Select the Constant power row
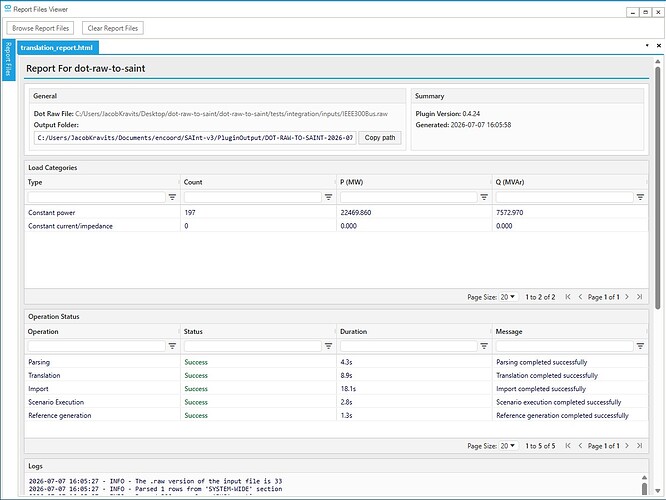The height and width of the screenshot is (500, 666). [x=336, y=212]
